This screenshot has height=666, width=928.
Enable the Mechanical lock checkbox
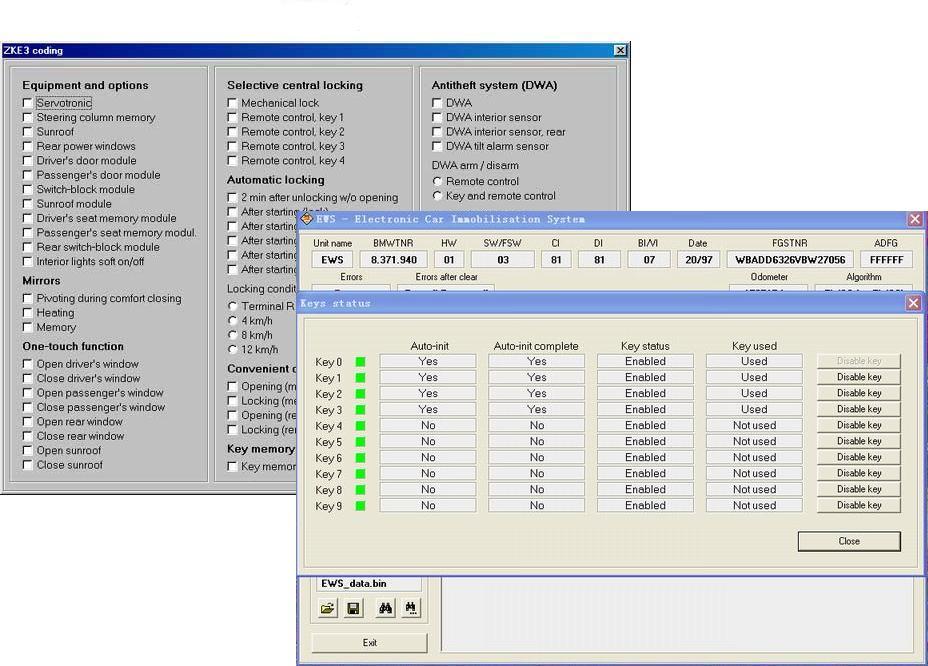click(x=232, y=103)
